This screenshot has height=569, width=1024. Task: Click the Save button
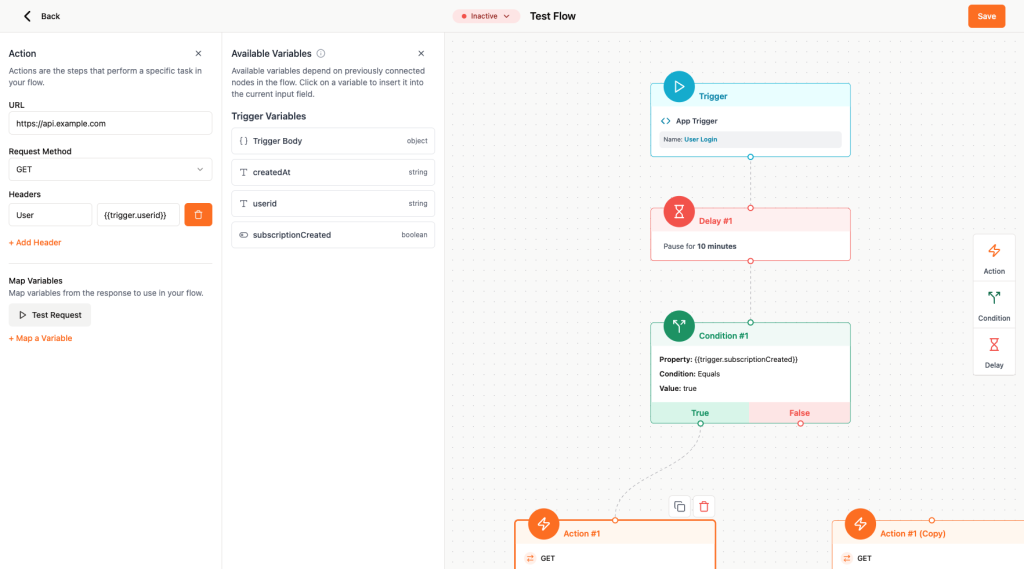tap(986, 16)
